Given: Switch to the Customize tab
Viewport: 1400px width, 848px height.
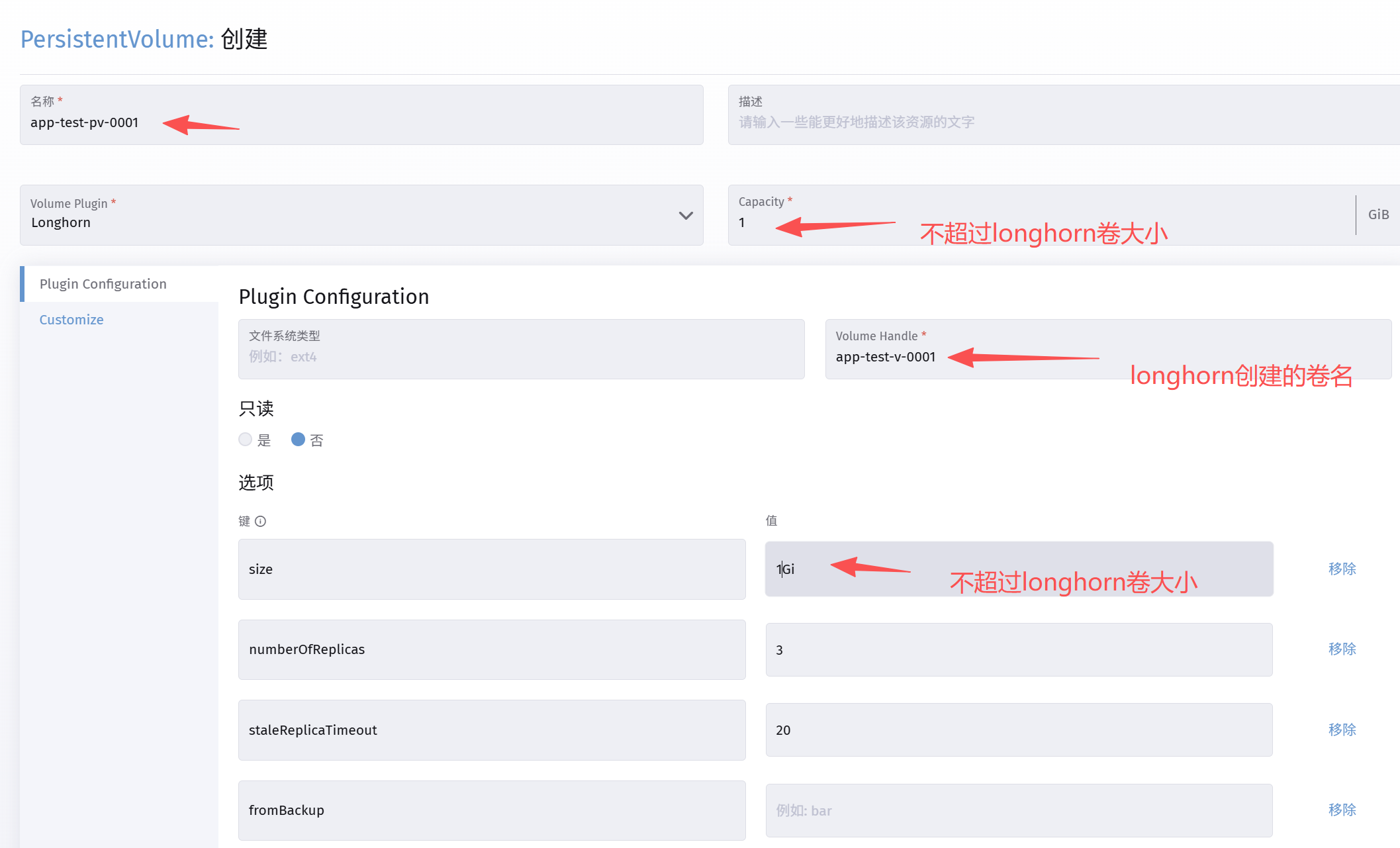Looking at the screenshot, I should click(71, 320).
